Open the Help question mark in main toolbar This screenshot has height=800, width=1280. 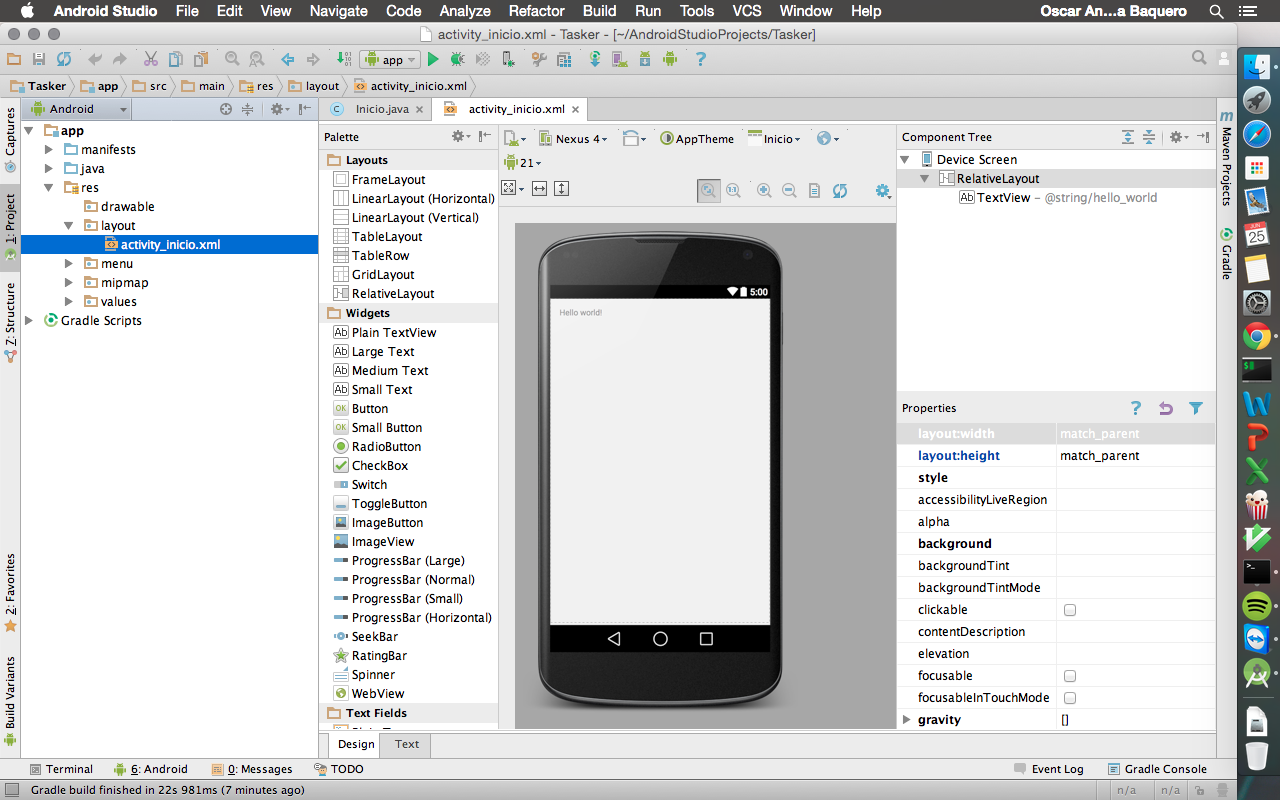pos(700,60)
